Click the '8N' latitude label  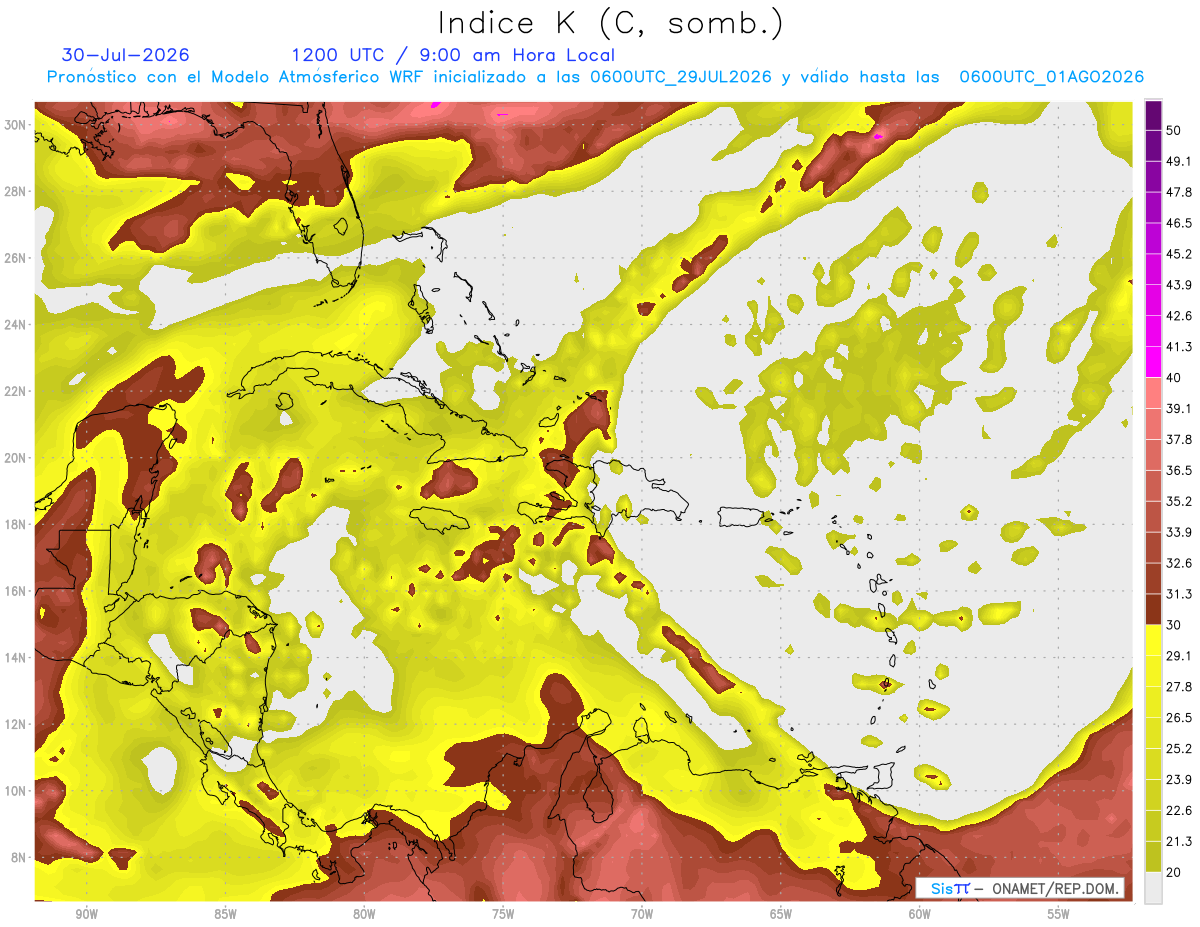point(19,858)
